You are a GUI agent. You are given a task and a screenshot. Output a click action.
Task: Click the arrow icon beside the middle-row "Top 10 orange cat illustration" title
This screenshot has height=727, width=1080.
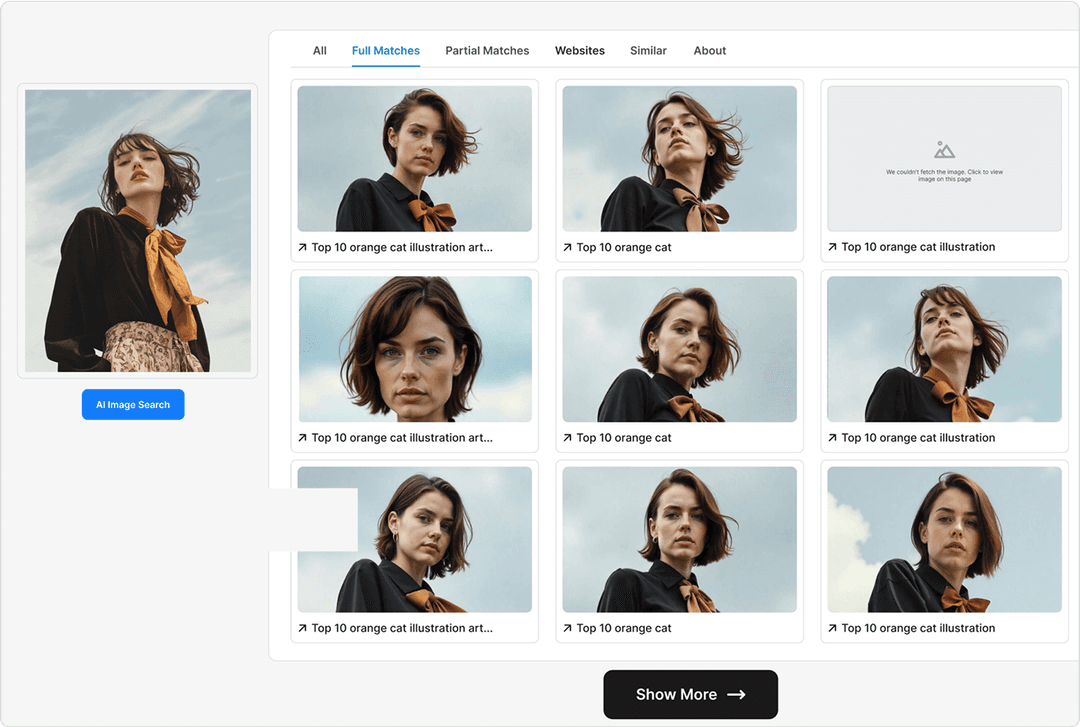pyautogui.click(x=833, y=438)
